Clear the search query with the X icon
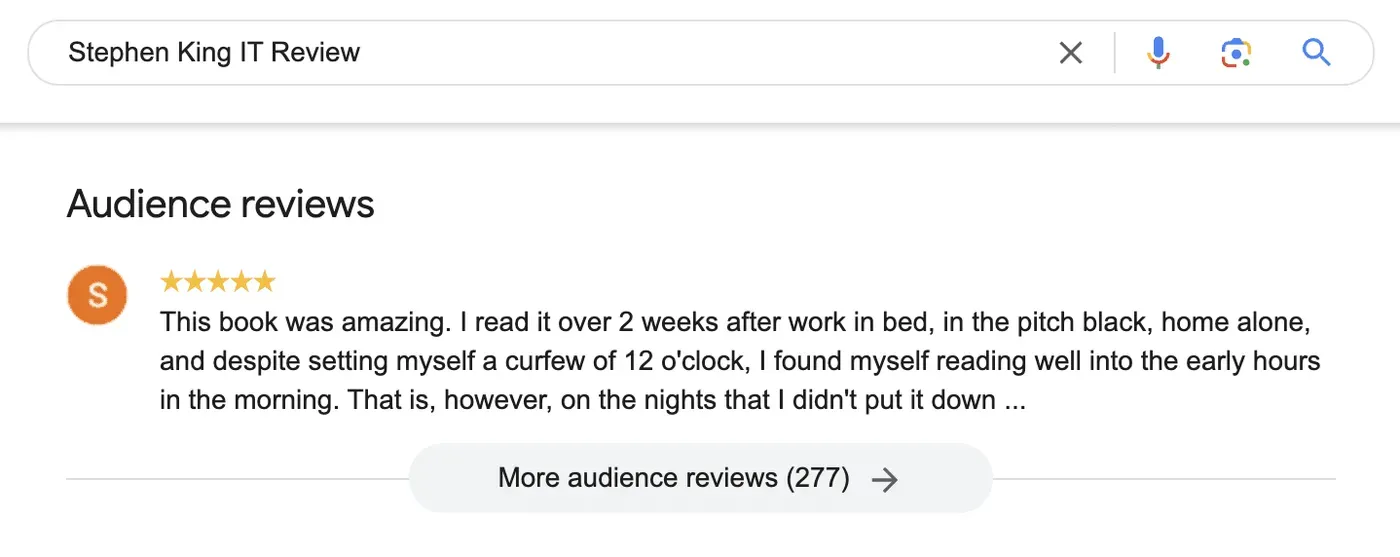The width and height of the screenshot is (1400, 557). (1070, 53)
